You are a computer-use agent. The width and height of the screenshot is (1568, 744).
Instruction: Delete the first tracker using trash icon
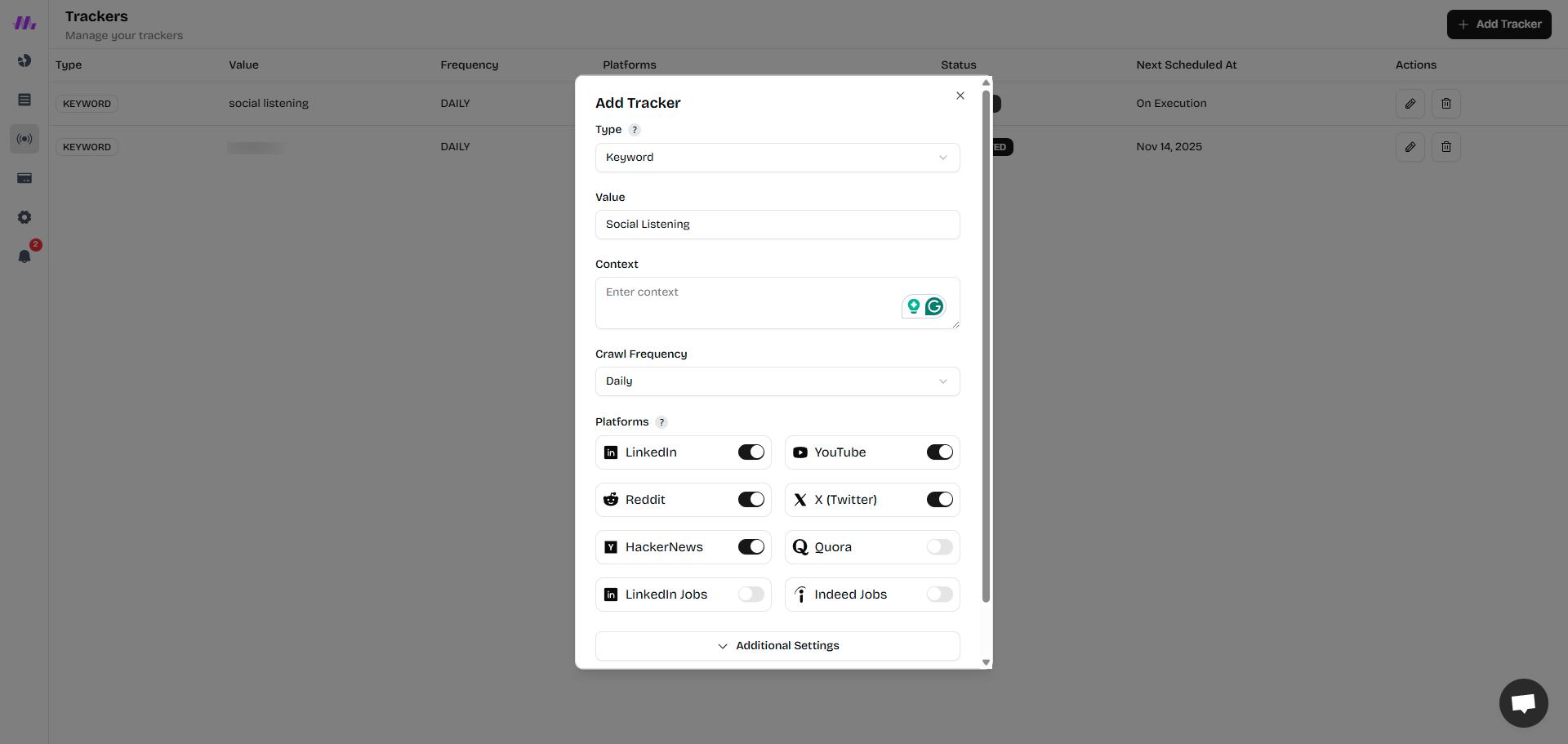click(x=1446, y=104)
